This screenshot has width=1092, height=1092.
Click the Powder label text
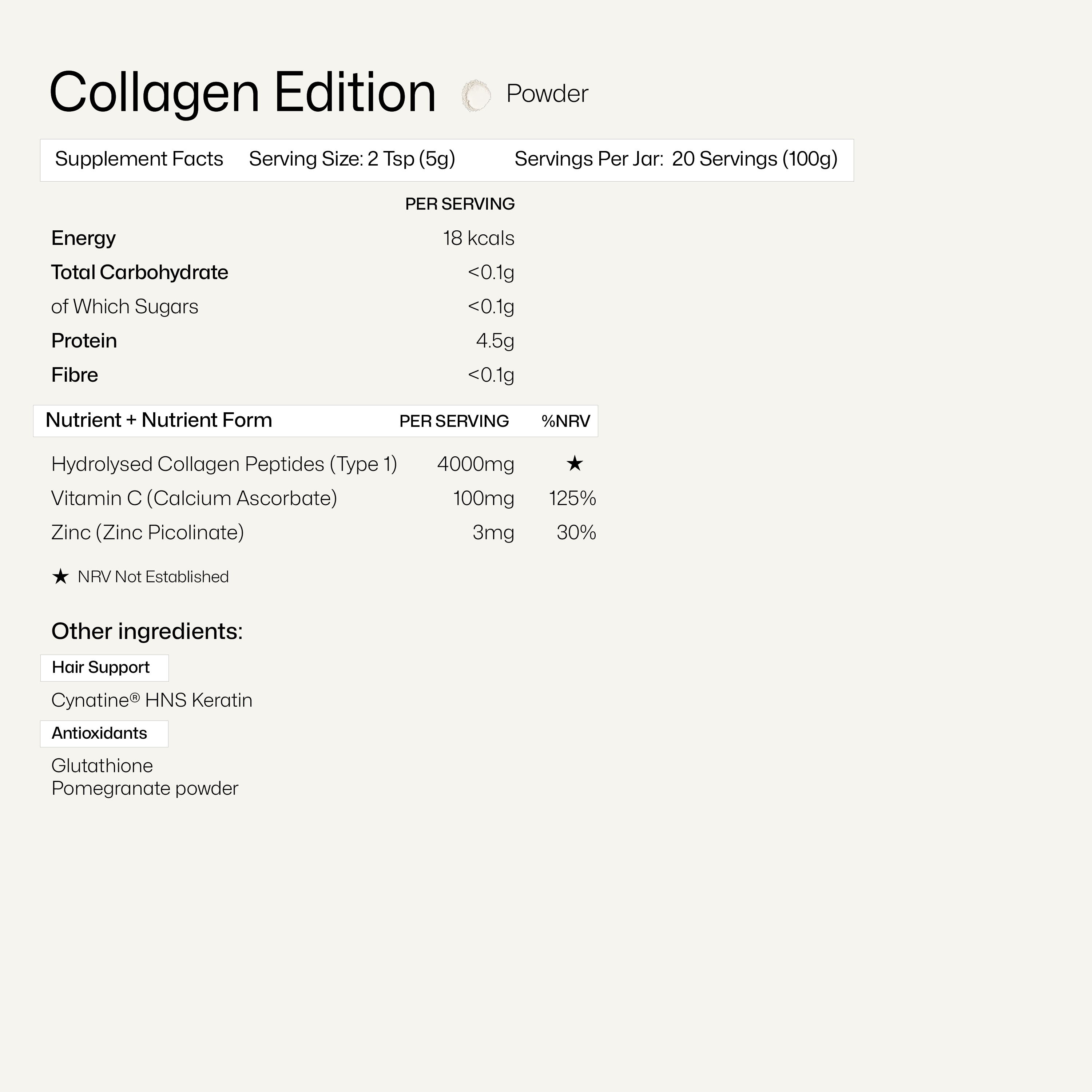(x=547, y=94)
